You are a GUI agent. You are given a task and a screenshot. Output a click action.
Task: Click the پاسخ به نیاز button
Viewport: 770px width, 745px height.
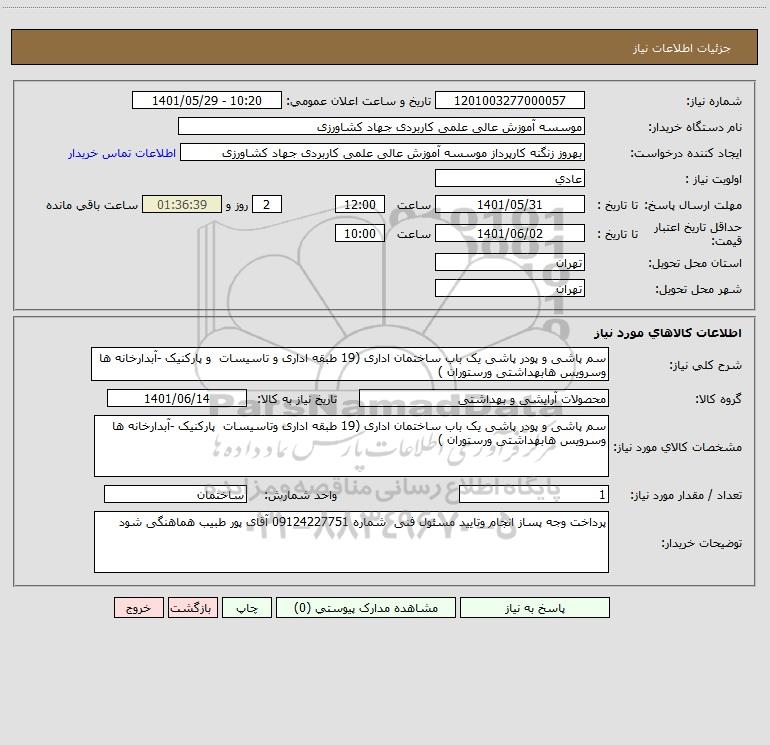(x=534, y=607)
